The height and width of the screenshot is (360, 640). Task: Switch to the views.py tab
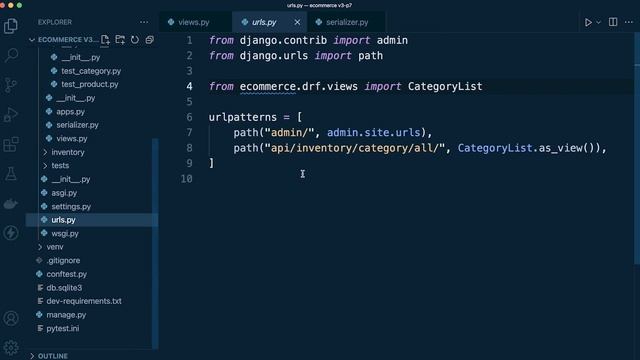click(194, 22)
